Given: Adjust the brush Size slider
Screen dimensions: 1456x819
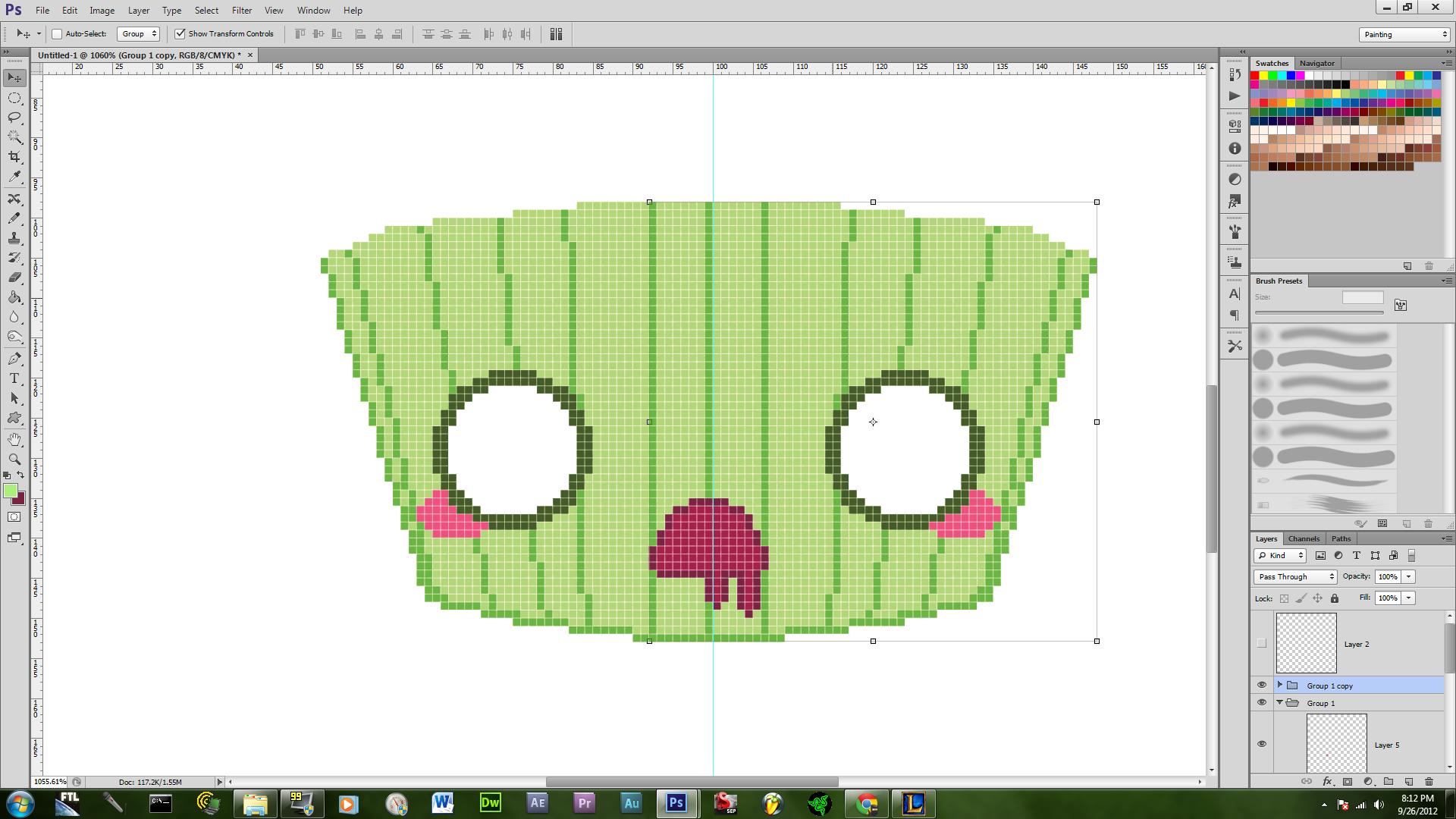Looking at the screenshot, I should point(1319,312).
